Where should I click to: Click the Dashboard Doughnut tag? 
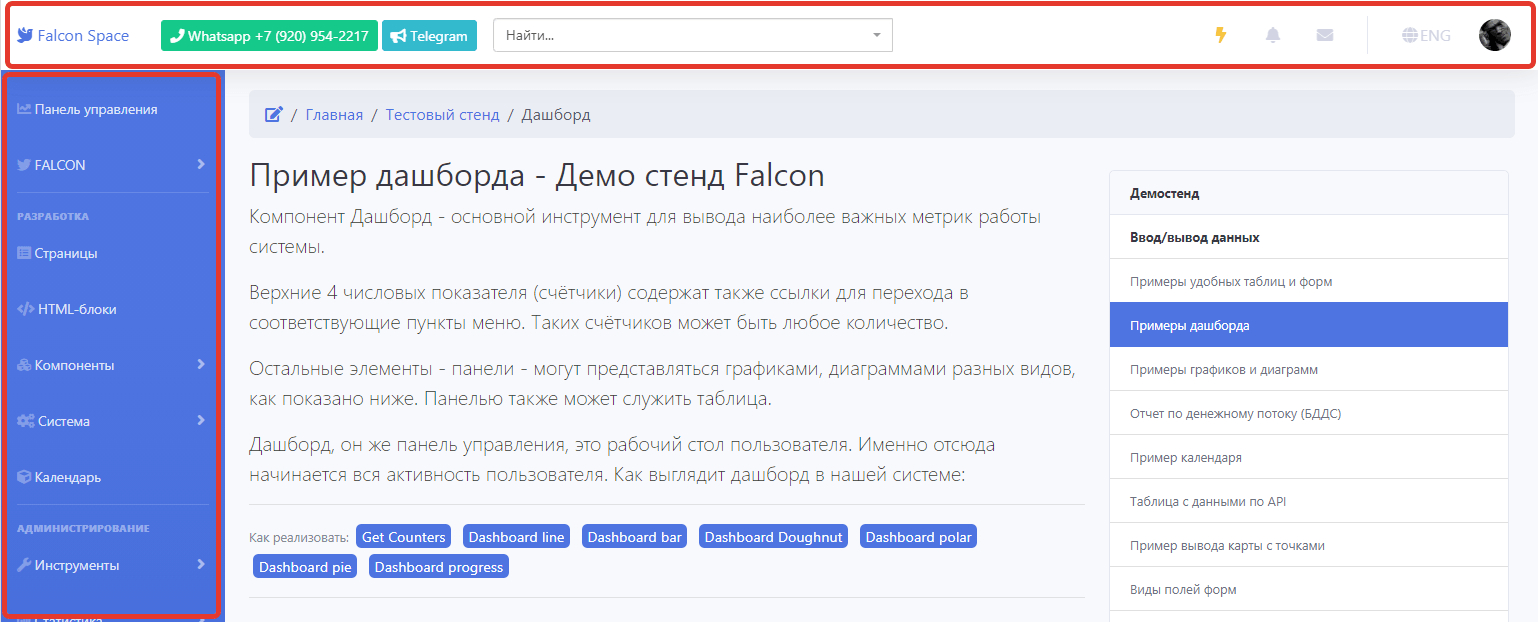tap(774, 537)
